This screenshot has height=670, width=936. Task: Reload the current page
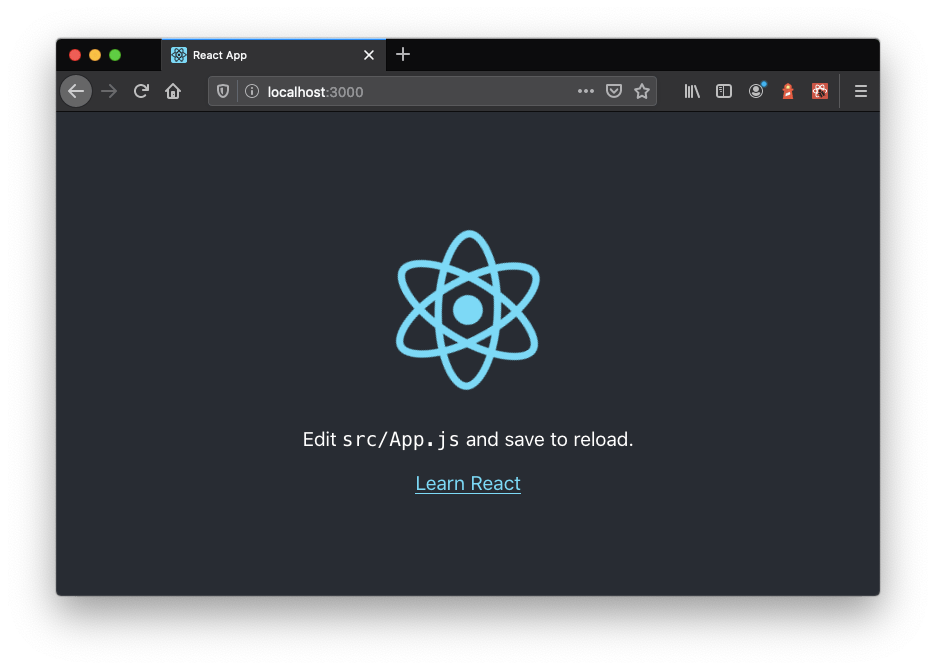(141, 91)
